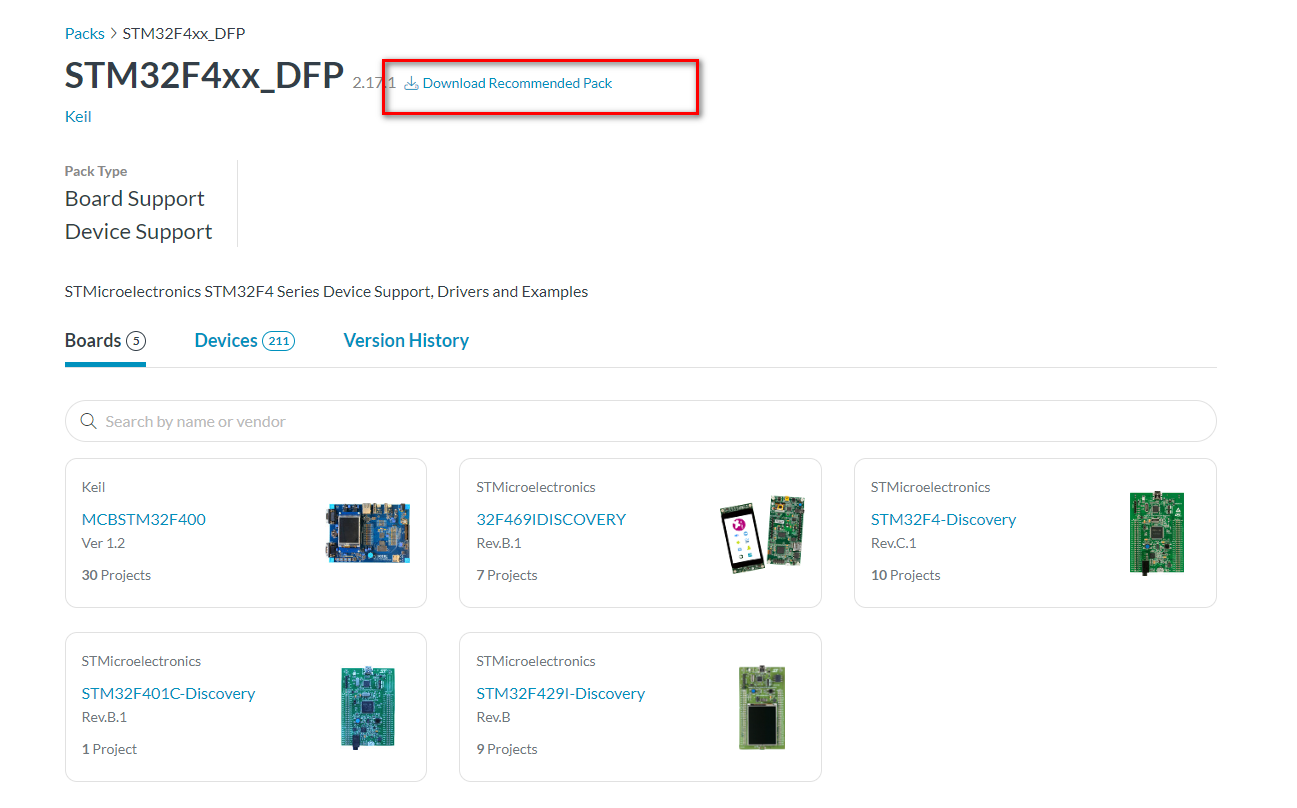
Task: Open the 32F469IDISCOVERY board link
Action: tap(551, 519)
